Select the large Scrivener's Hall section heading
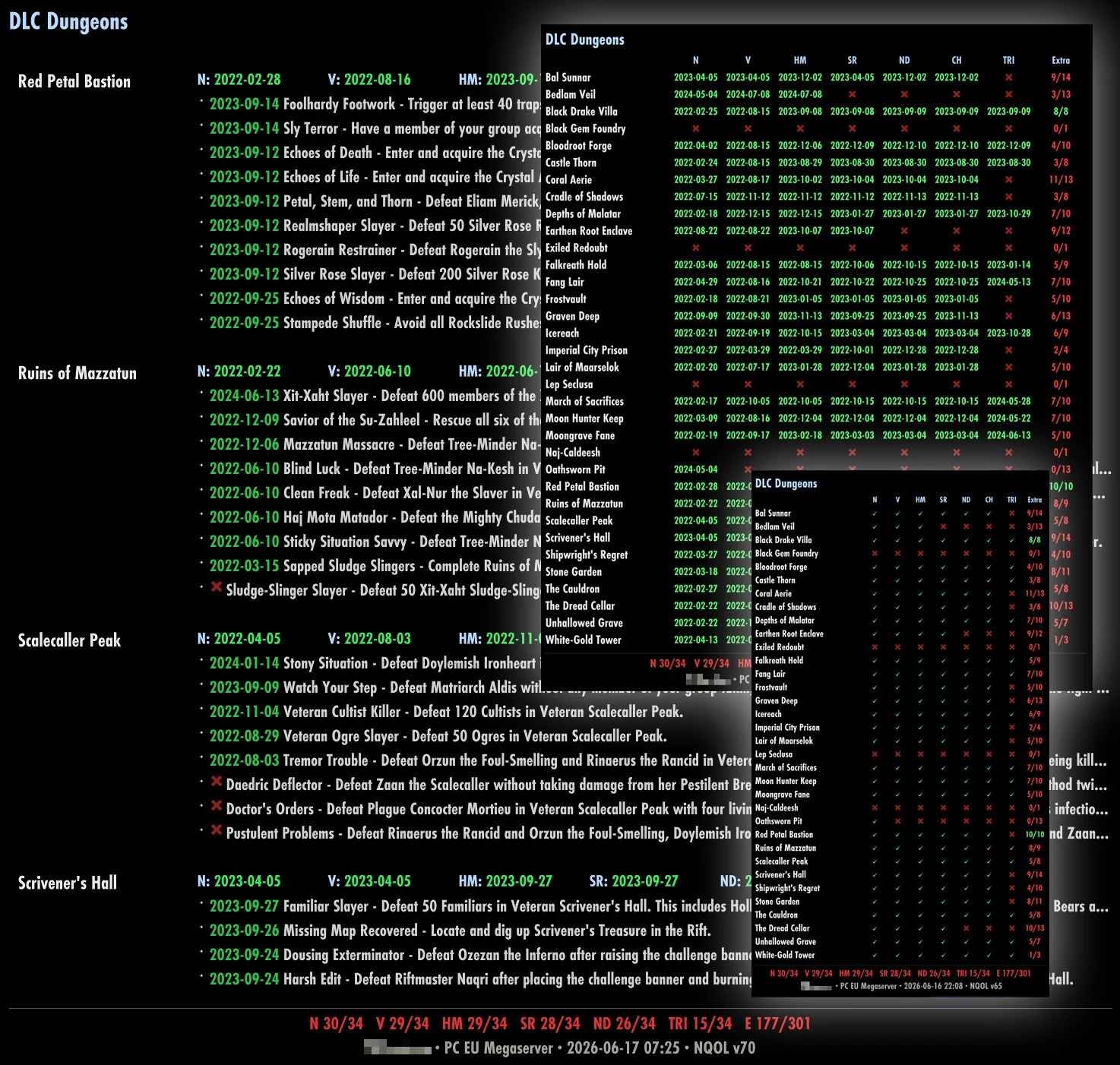 [68, 883]
